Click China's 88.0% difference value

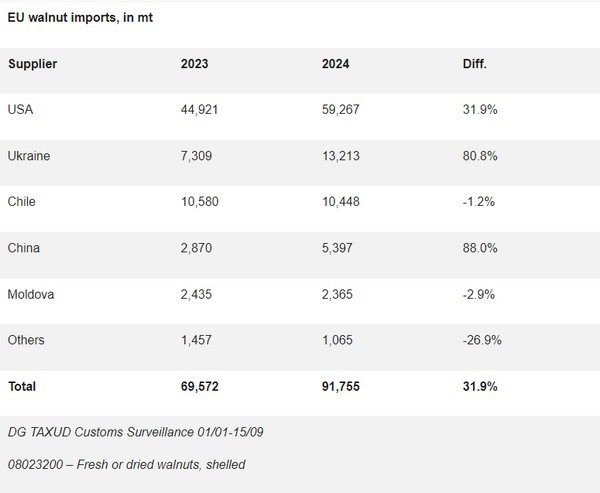click(x=472, y=248)
